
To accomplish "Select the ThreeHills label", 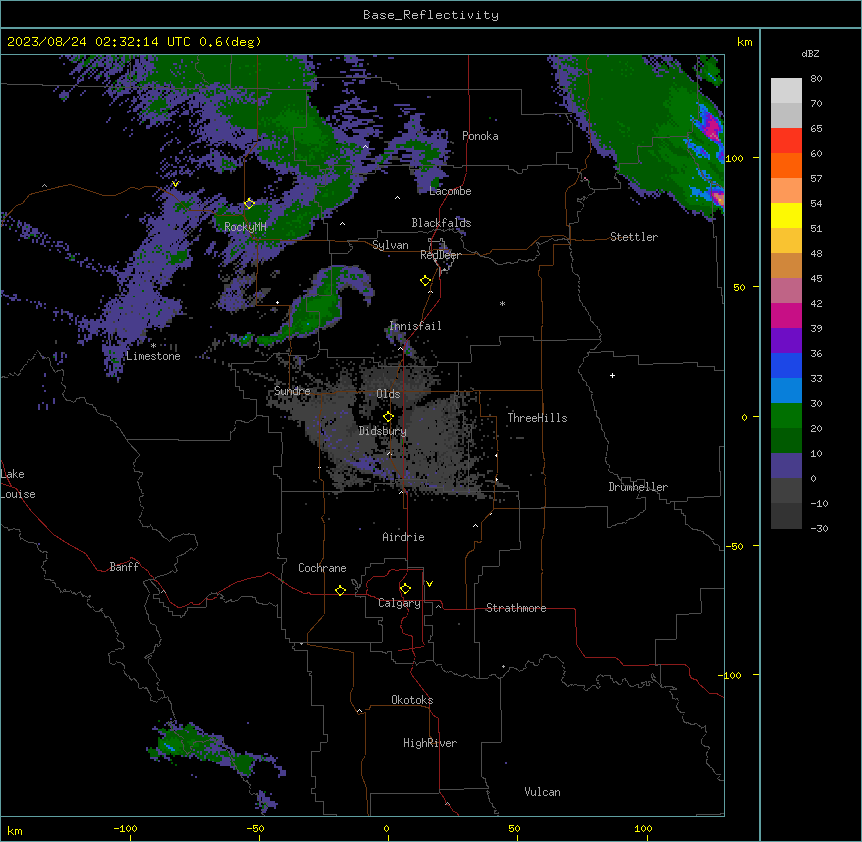I will point(537,418).
